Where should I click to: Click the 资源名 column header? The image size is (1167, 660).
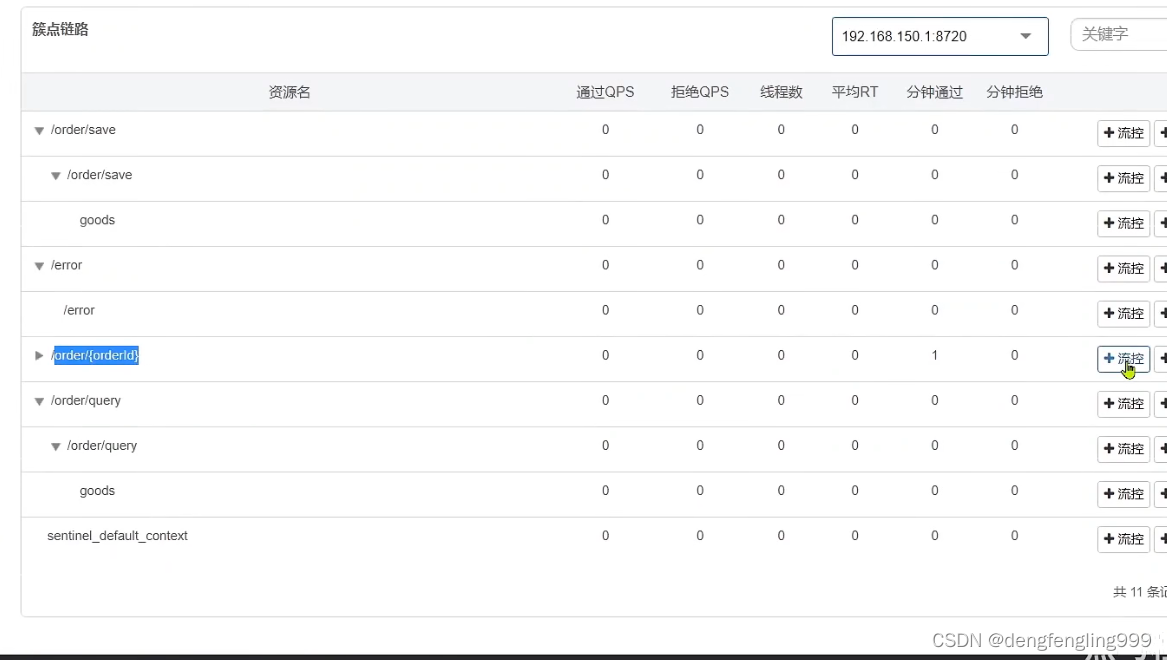289,92
